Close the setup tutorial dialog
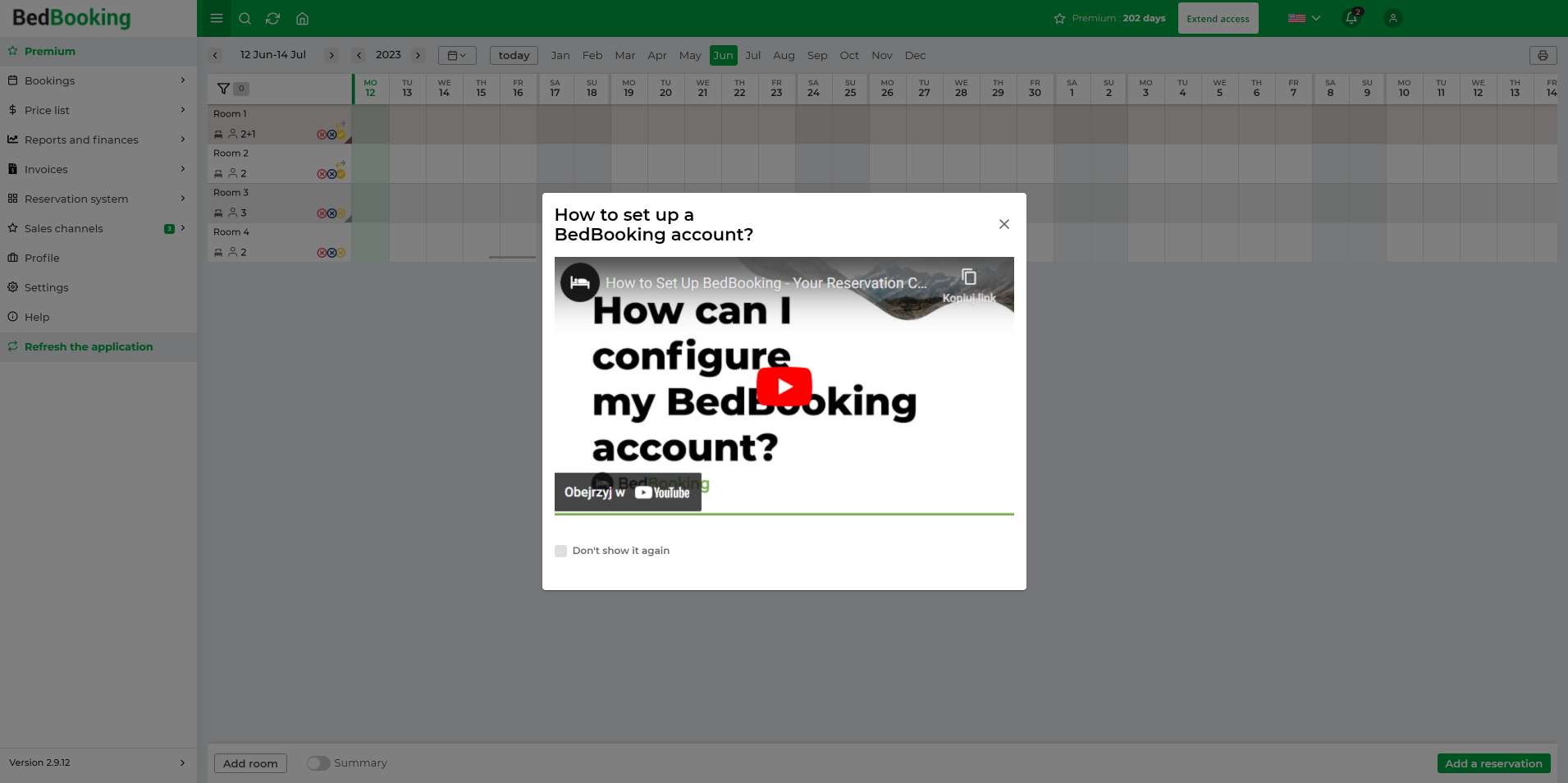 click(1003, 224)
